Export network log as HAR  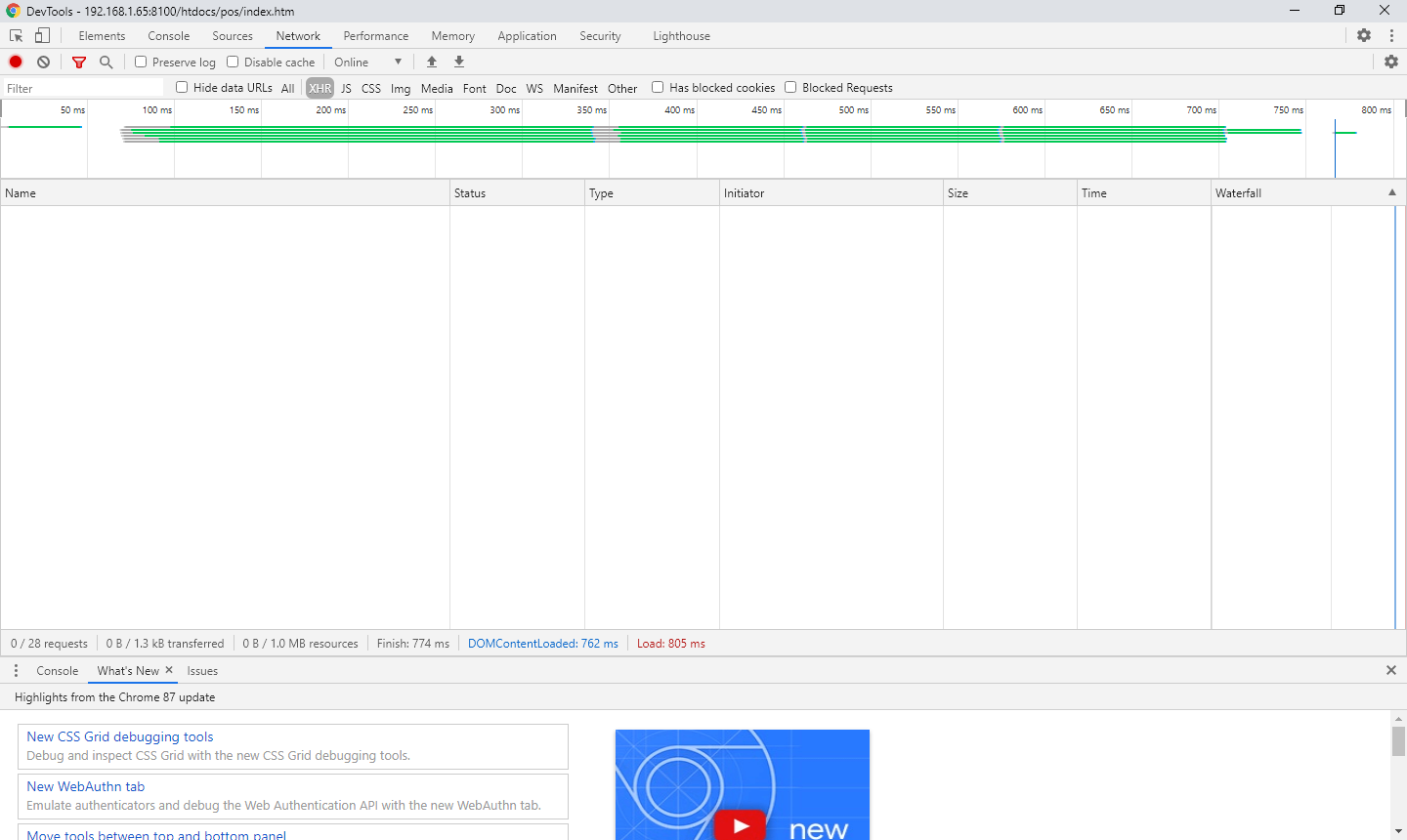pos(458,61)
